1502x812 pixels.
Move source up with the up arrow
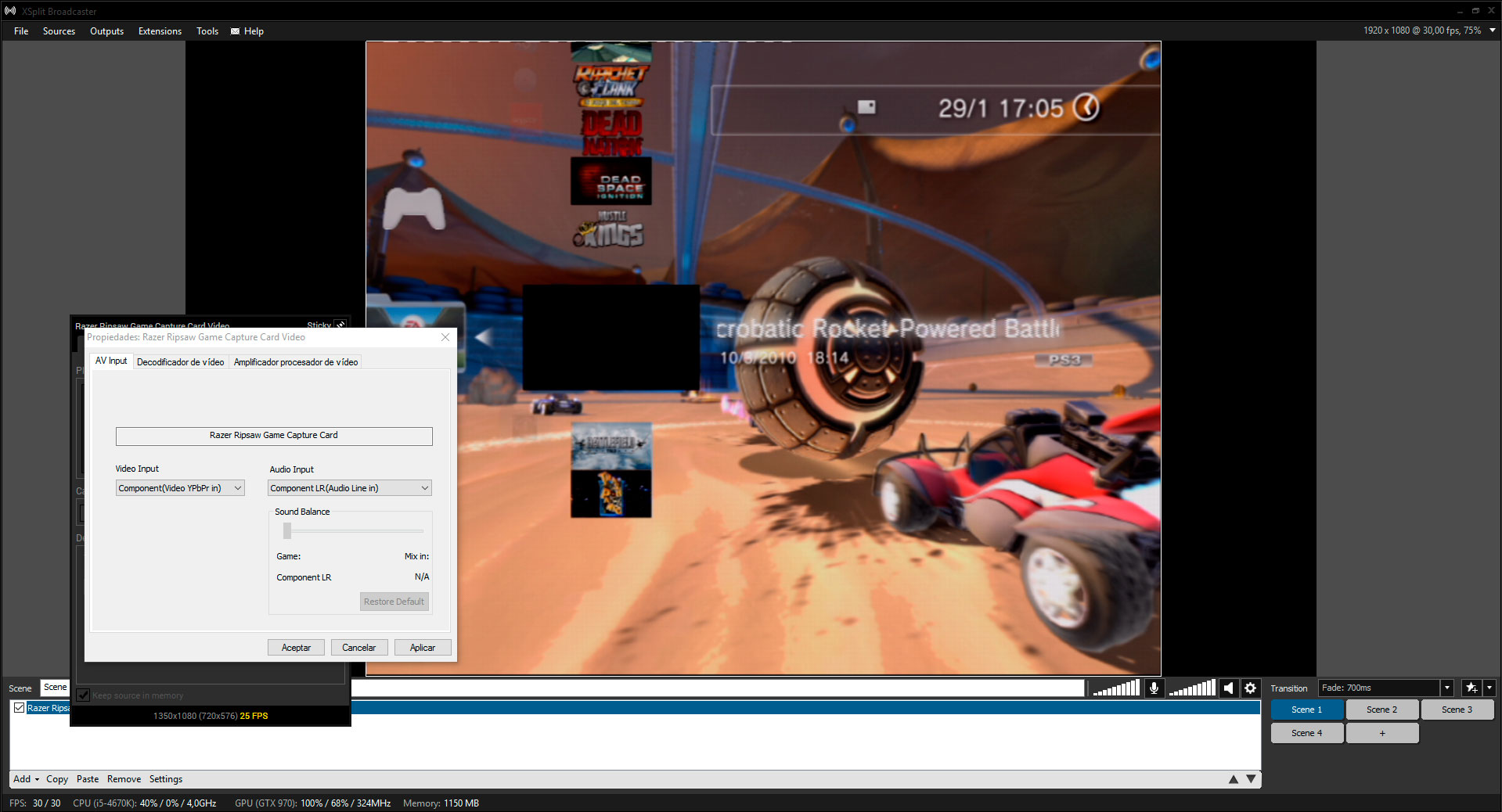pos(1234,779)
